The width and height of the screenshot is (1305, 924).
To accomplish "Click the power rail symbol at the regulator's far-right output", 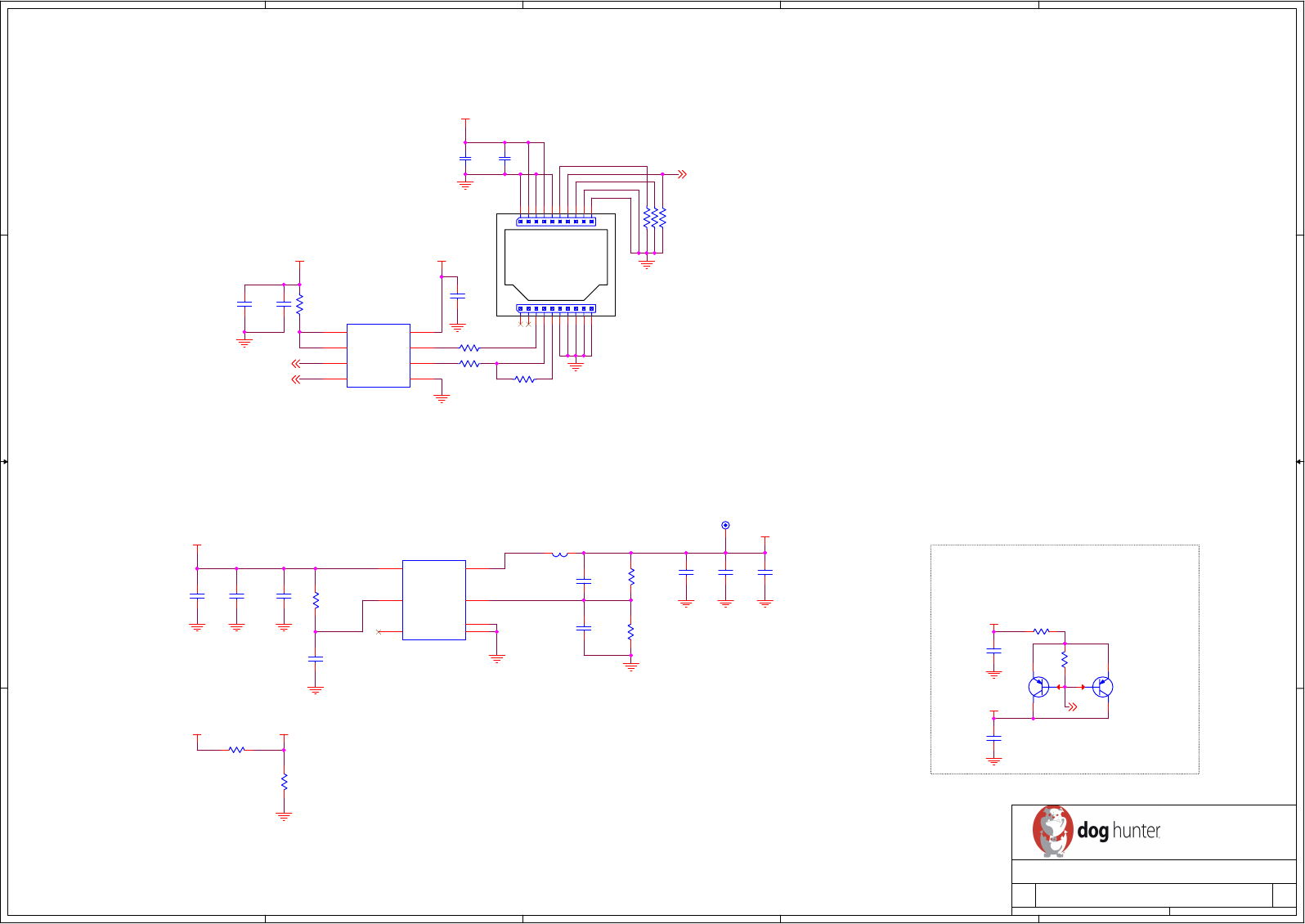I will click(x=765, y=539).
